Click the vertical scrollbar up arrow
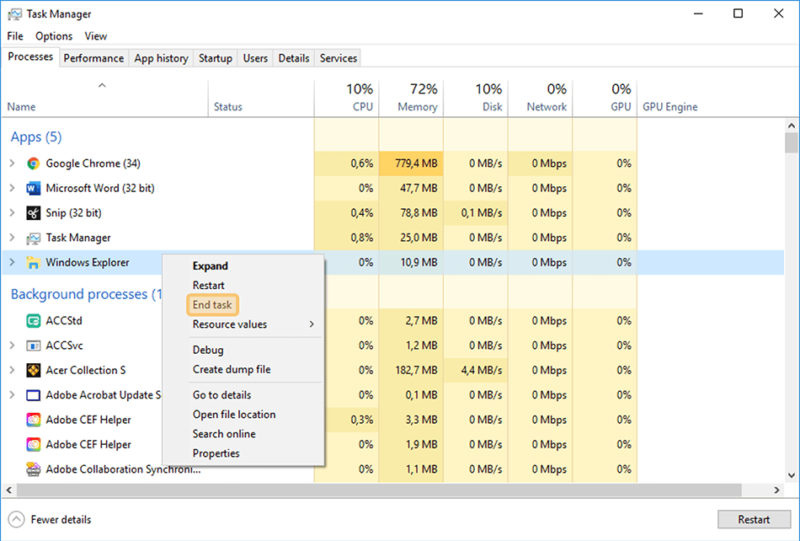Image resolution: width=800 pixels, height=541 pixels. tap(791, 126)
